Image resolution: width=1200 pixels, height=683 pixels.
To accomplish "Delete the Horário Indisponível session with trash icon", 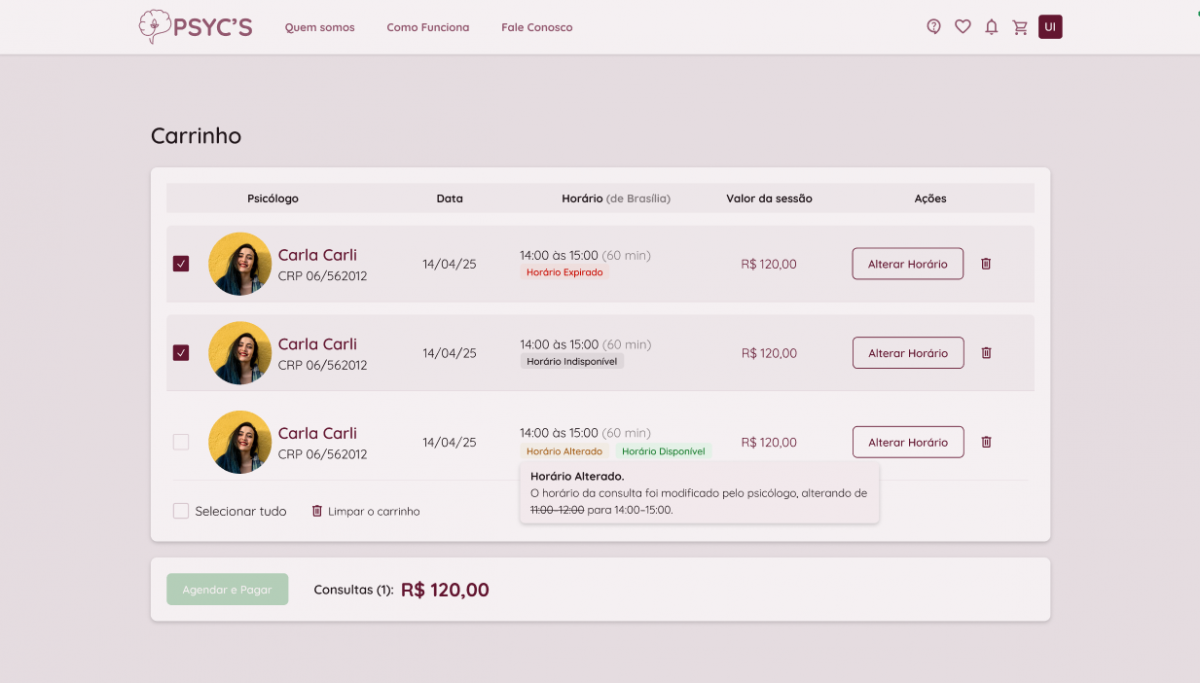I will pos(986,353).
